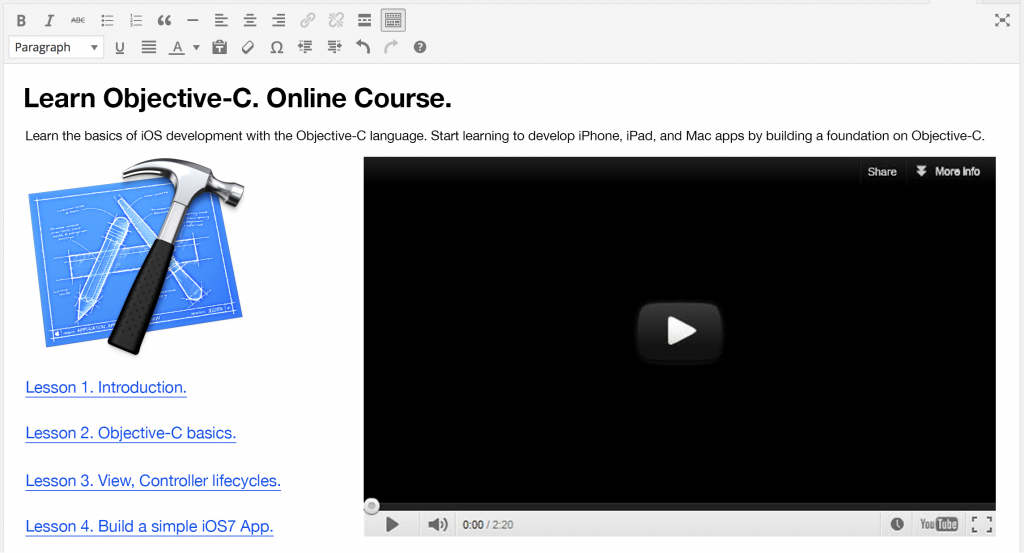Insert Read More tag

click(364, 21)
